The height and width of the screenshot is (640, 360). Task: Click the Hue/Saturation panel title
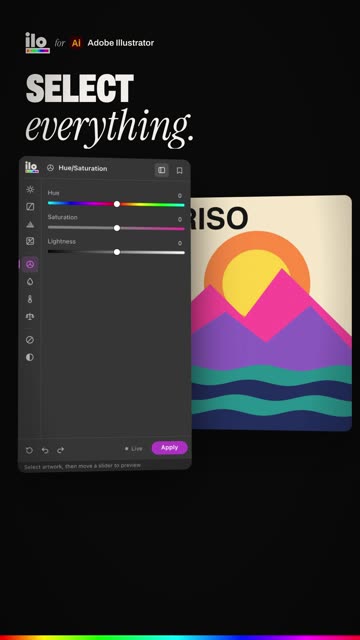[83, 168]
